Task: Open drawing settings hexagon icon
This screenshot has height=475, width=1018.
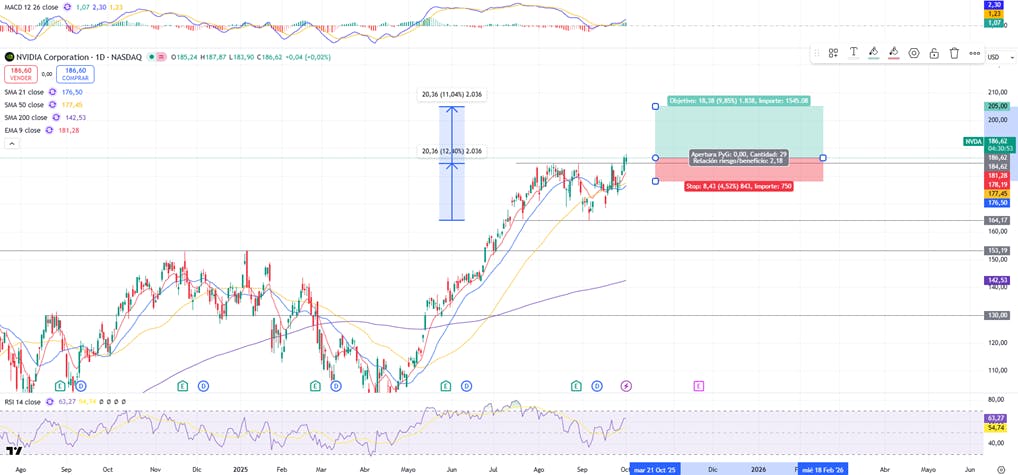Action: pyautogui.click(x=914, y=53)
